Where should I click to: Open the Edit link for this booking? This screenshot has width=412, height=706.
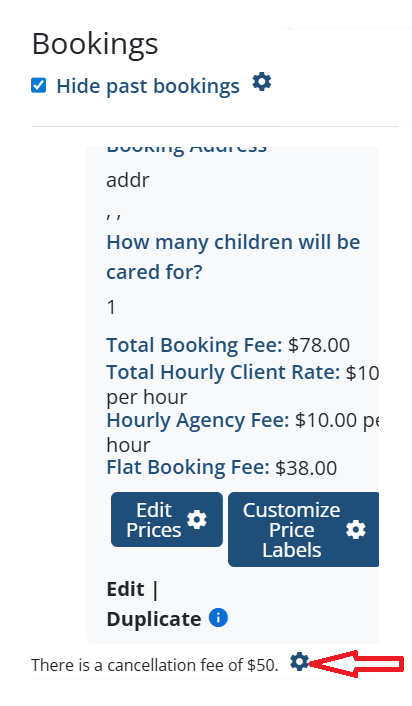point(126,589)
